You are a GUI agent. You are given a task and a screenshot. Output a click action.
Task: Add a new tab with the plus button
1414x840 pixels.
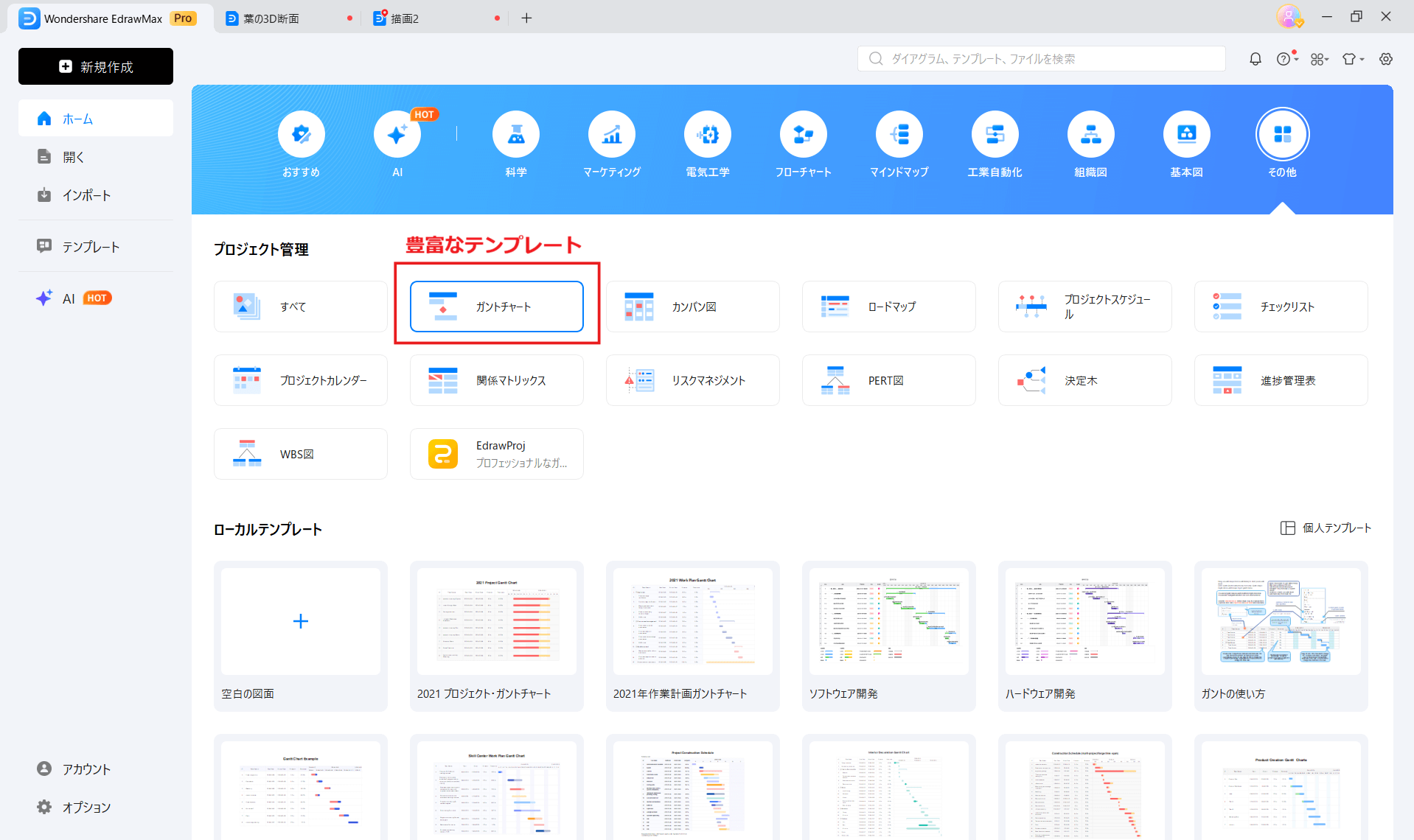(x=526, y=18)
